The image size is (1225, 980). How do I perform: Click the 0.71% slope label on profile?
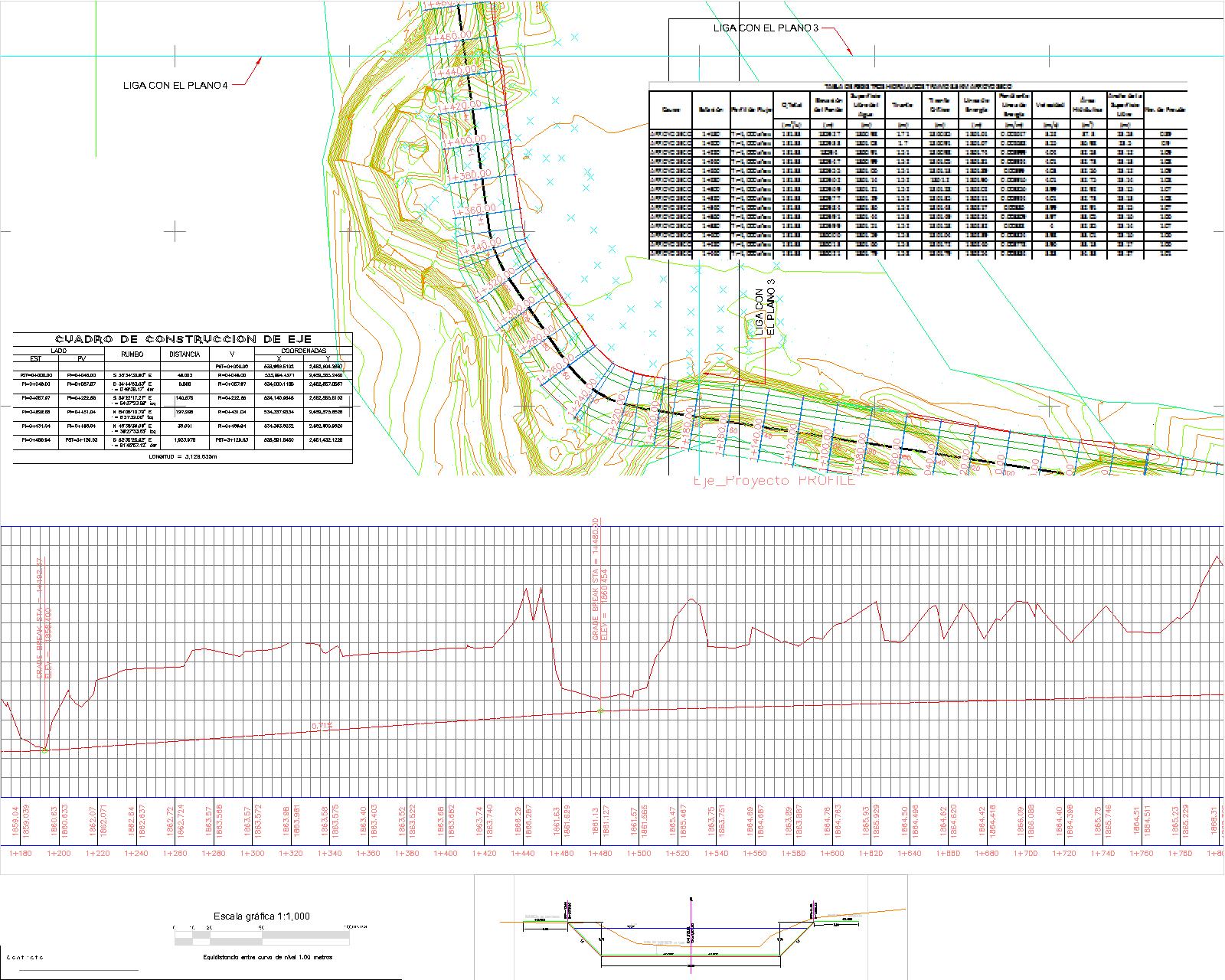tap(322, 726)
